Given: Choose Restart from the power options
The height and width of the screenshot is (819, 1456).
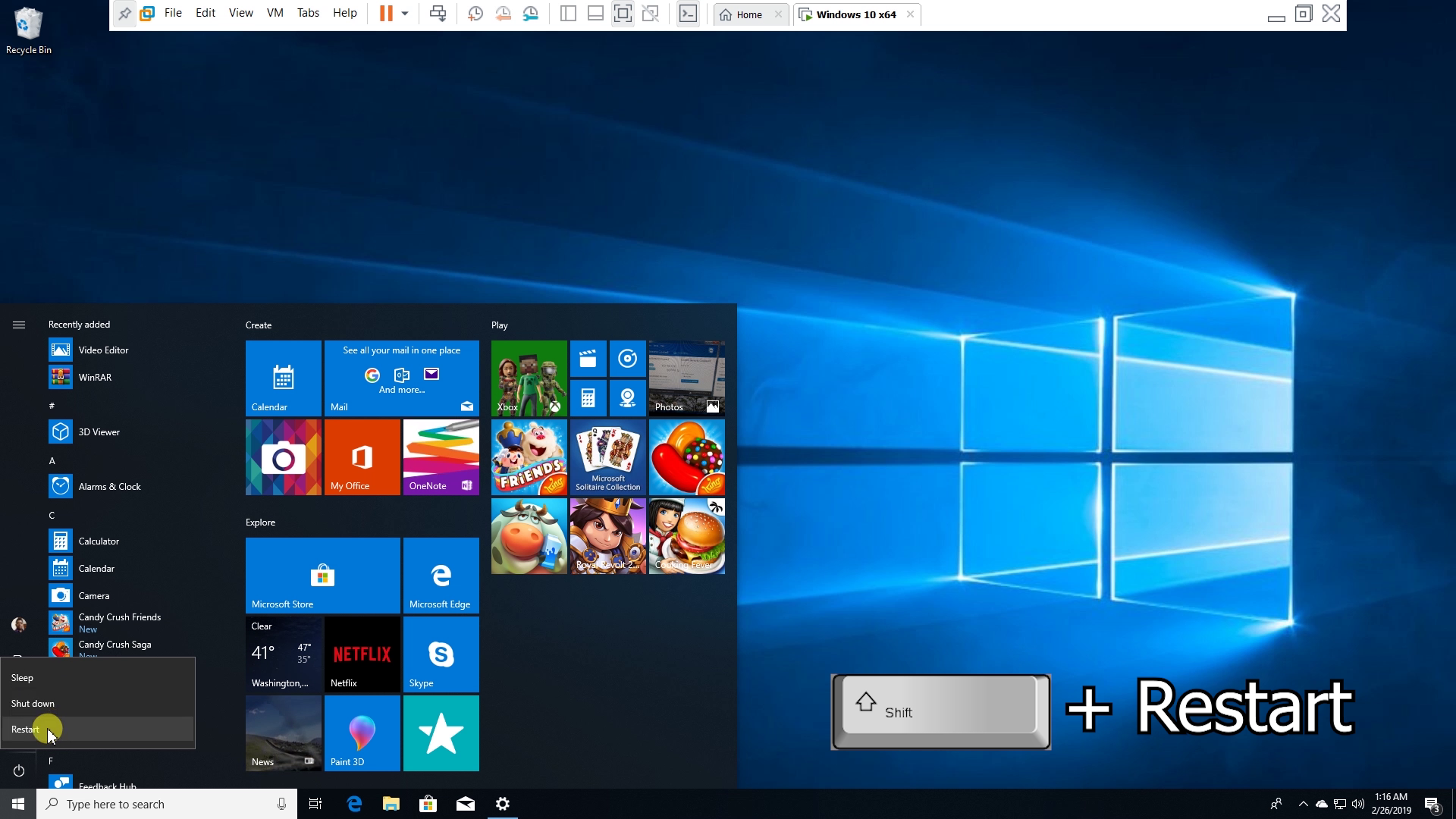Looking at the screenshot, I should click(x=25, y=729).
